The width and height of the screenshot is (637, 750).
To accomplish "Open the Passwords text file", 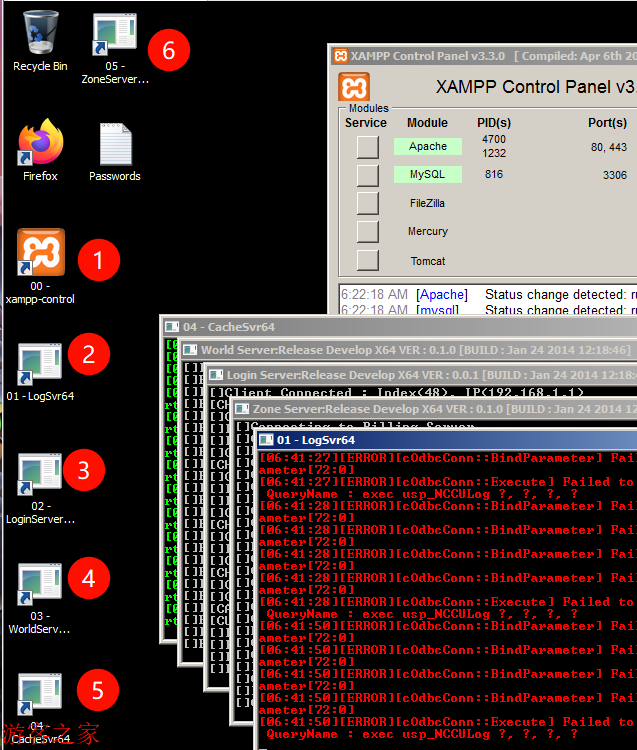I will (114, 144).
